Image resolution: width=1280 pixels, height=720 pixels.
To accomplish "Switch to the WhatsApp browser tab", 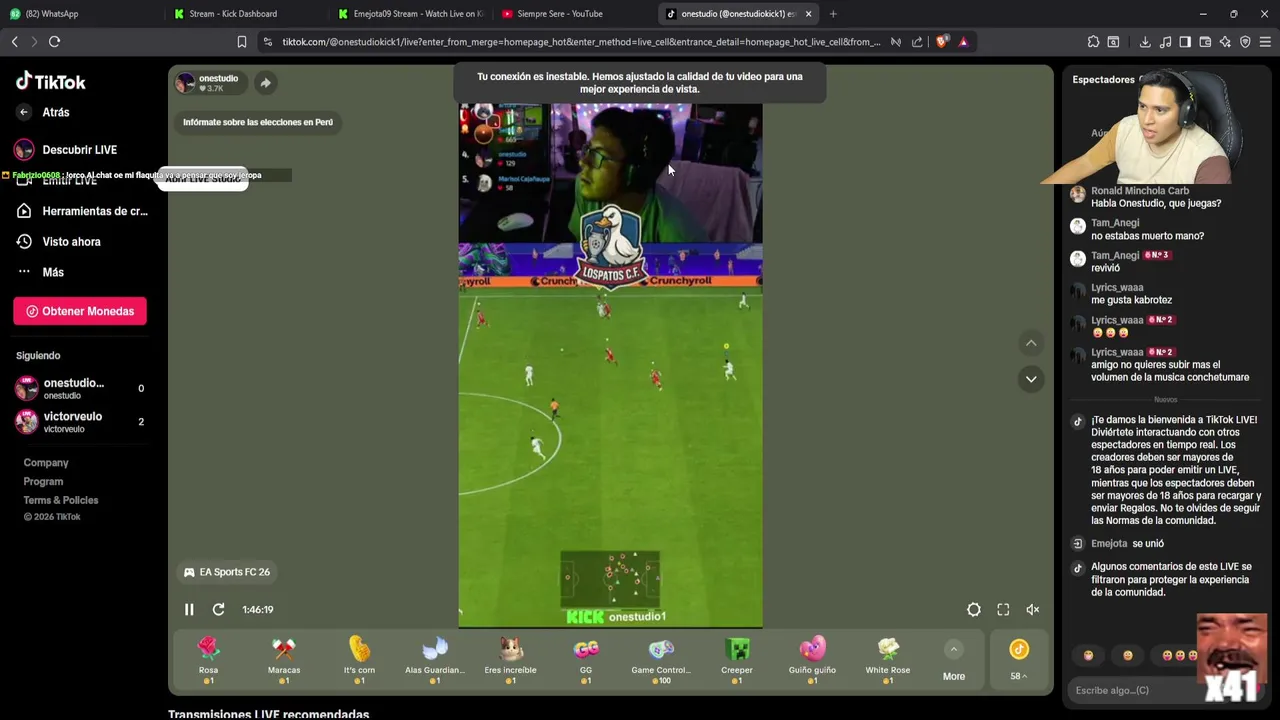I will click(x=80, y=14).
